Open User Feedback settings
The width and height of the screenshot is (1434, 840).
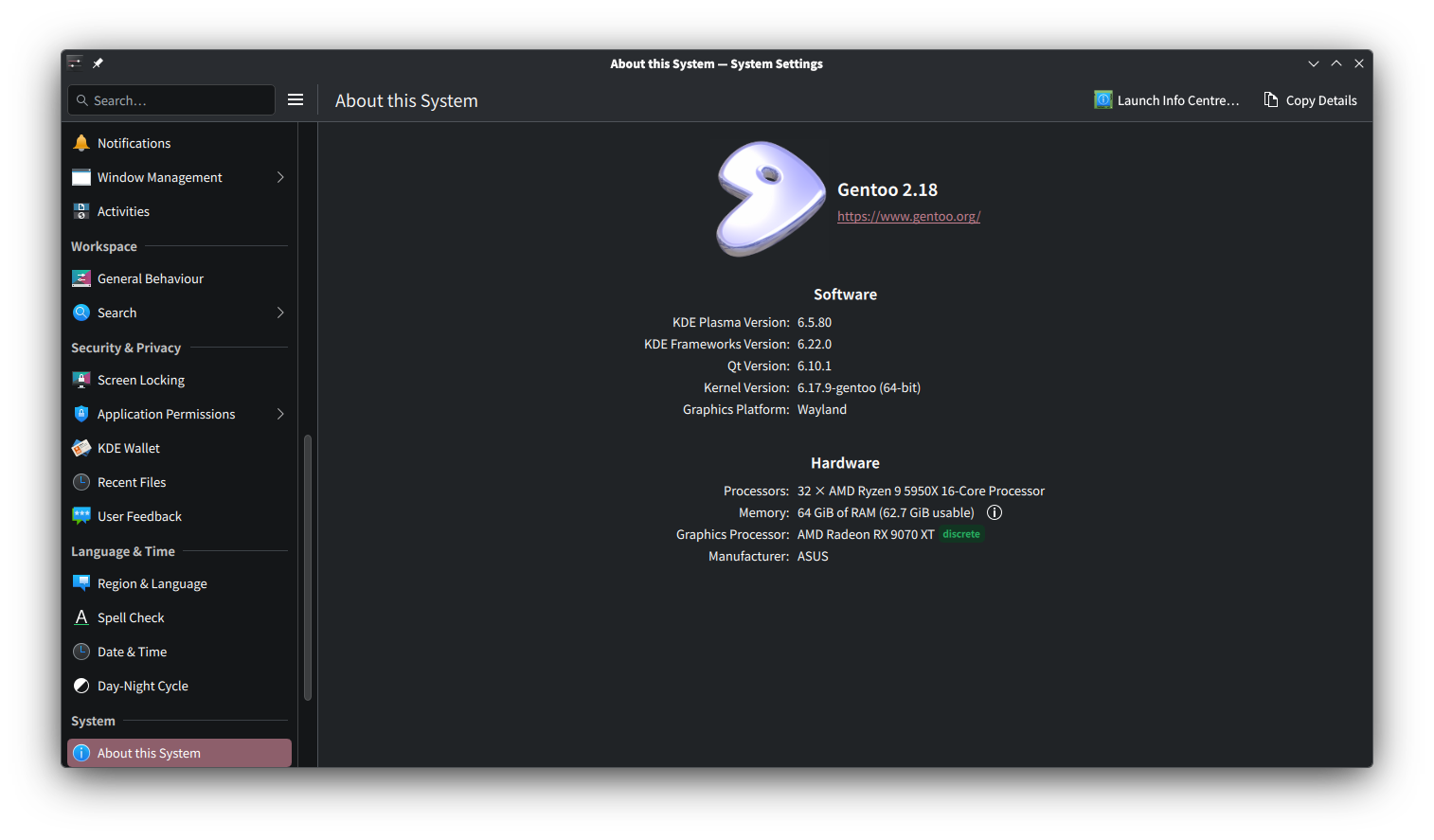[x=179, y=516]
